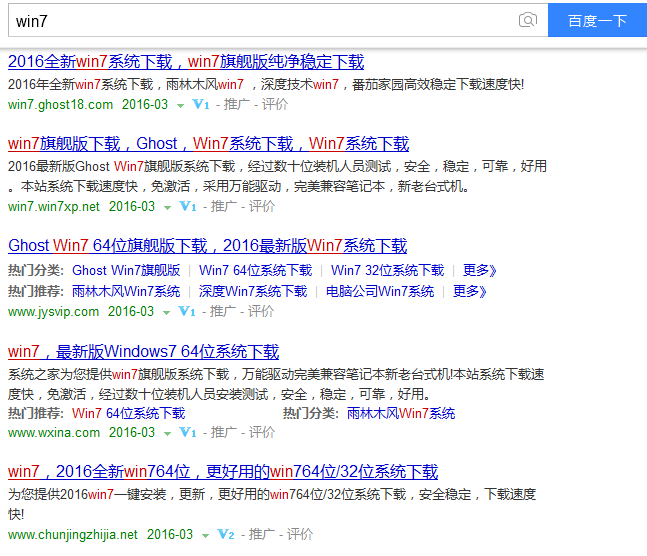Viewport: 647px width, 556px height.
Task: Expand the dropdown arrow beside www.chunjingzhijia.net
Action: 205,536
